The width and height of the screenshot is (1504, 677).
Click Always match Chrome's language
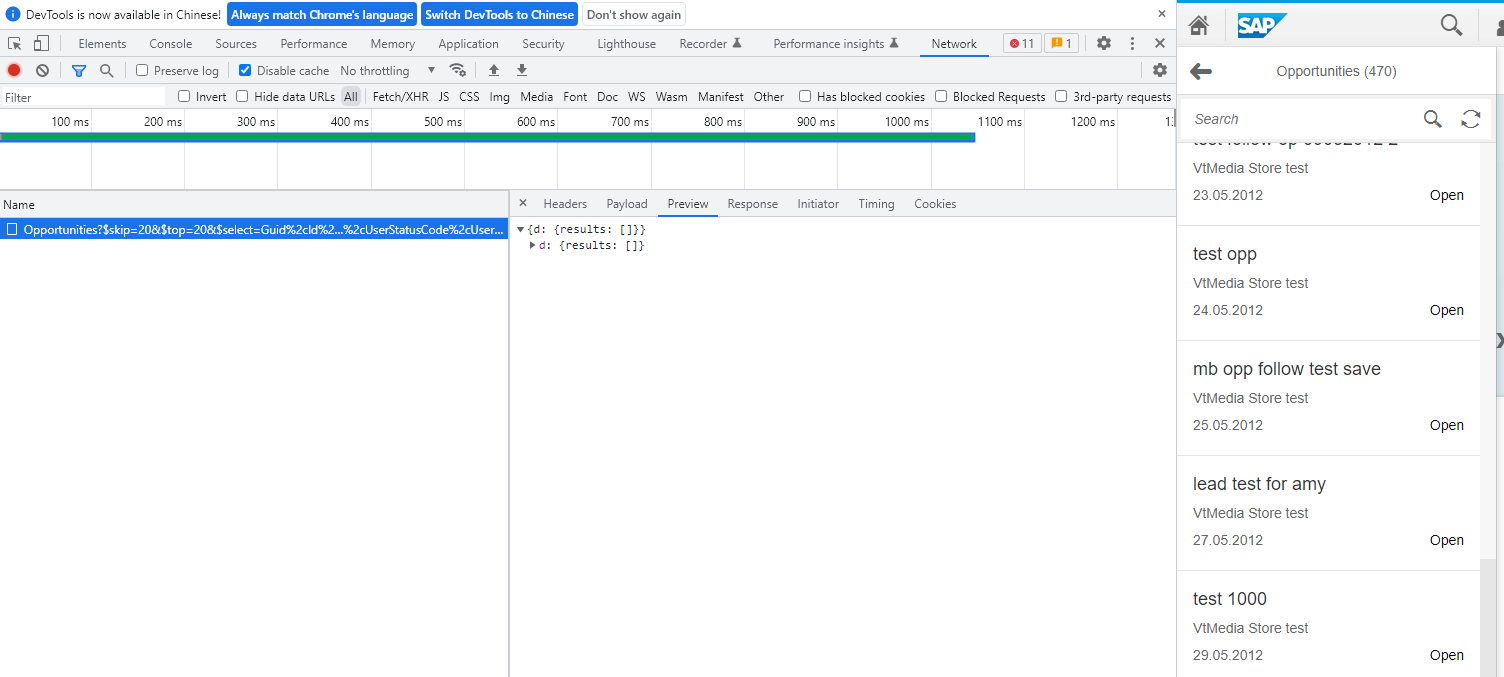[x=322, y=14]
